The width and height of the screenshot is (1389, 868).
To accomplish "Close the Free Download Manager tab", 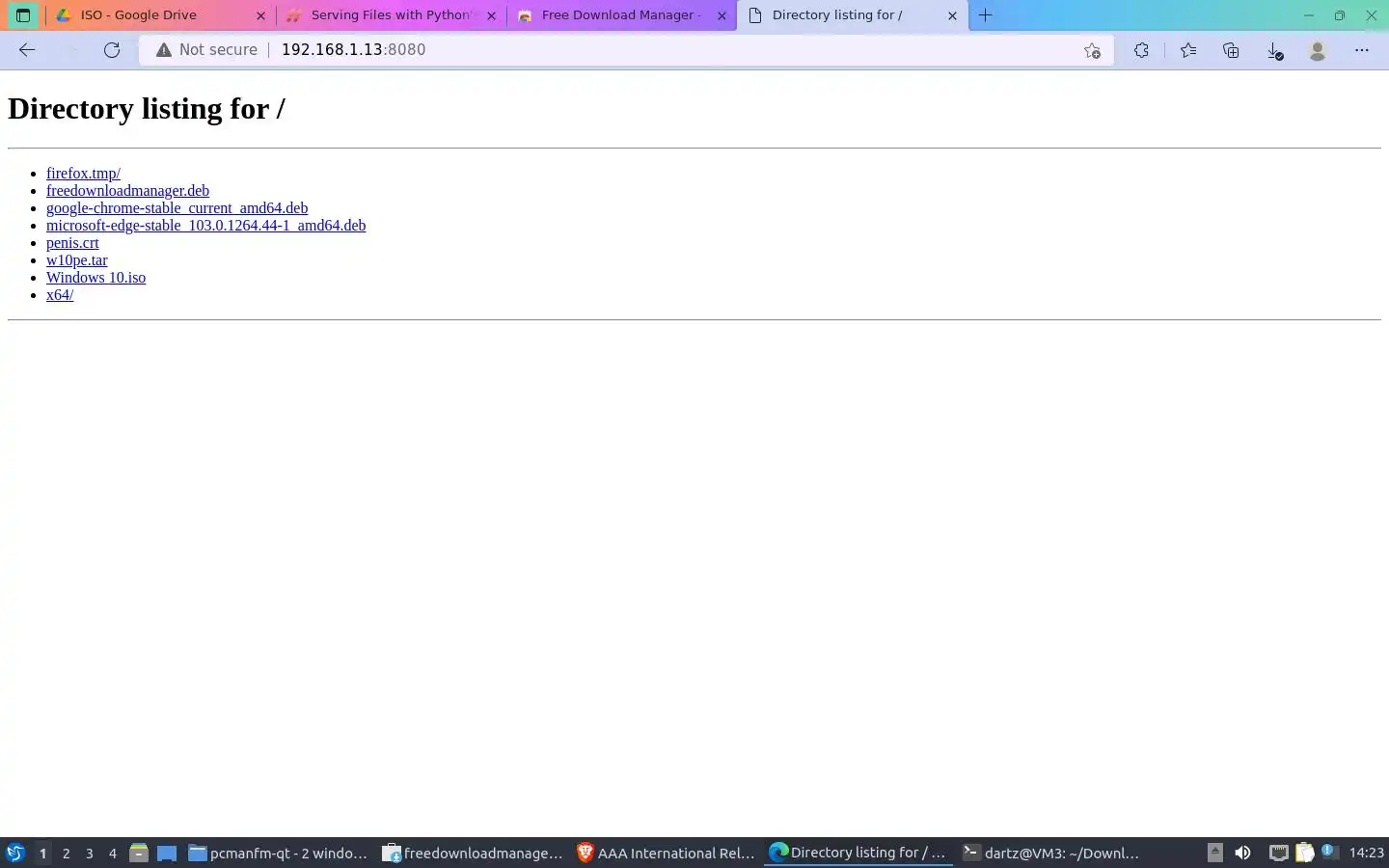I will click(x=722, y=15).
